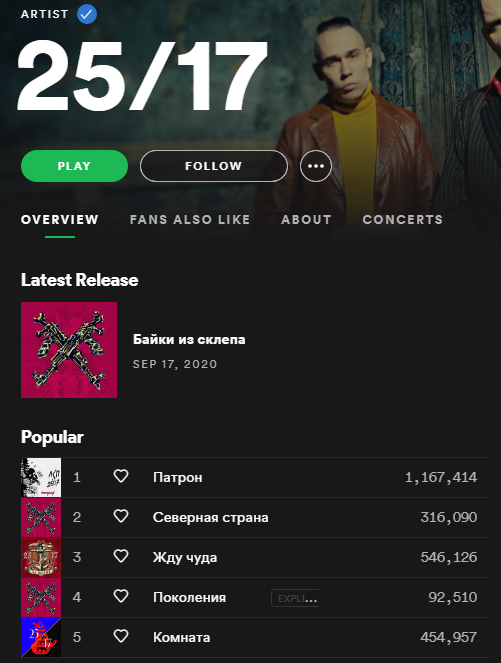Screen dimensions: 501x663
Task: Open the Патрон track album cover
Action: tap(41, 477)
